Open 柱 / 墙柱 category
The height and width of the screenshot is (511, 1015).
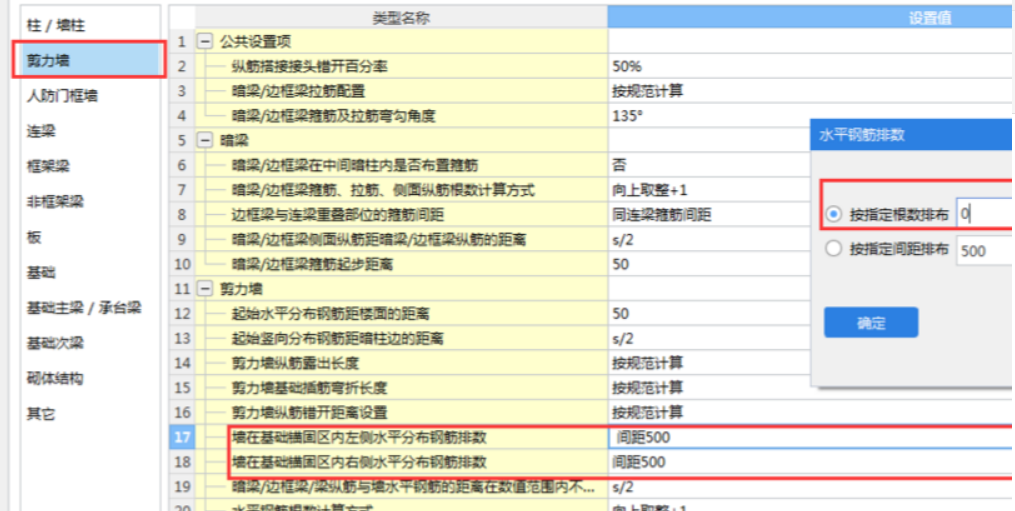[x=56, y=24]
